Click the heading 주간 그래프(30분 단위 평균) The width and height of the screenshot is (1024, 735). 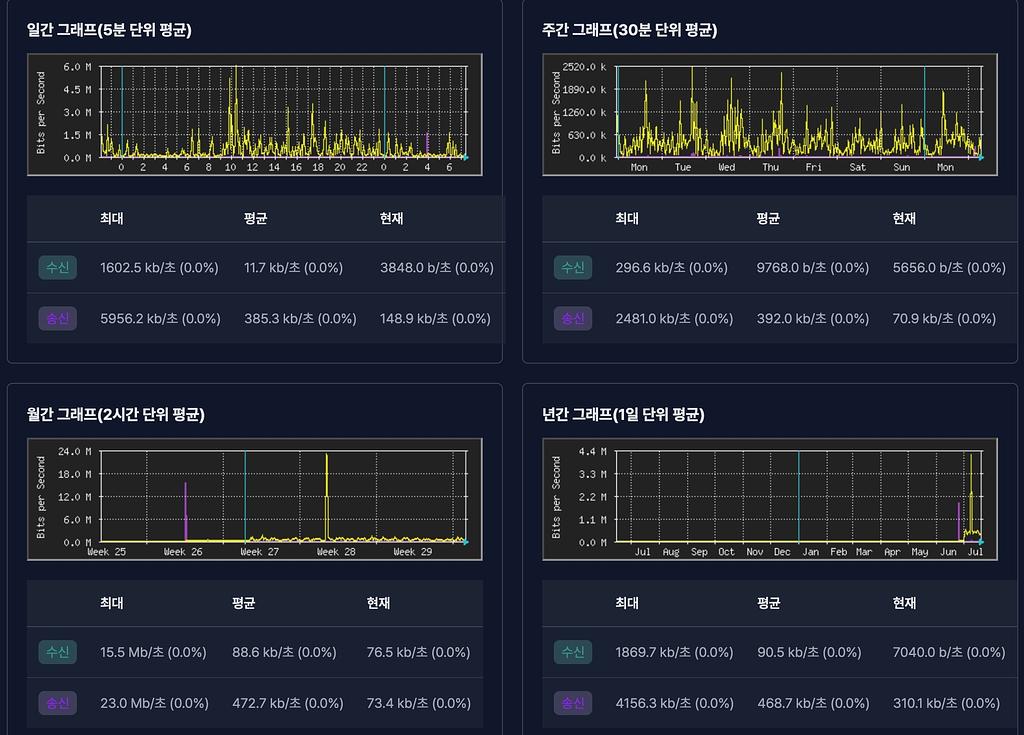click(x=630, y=30)
